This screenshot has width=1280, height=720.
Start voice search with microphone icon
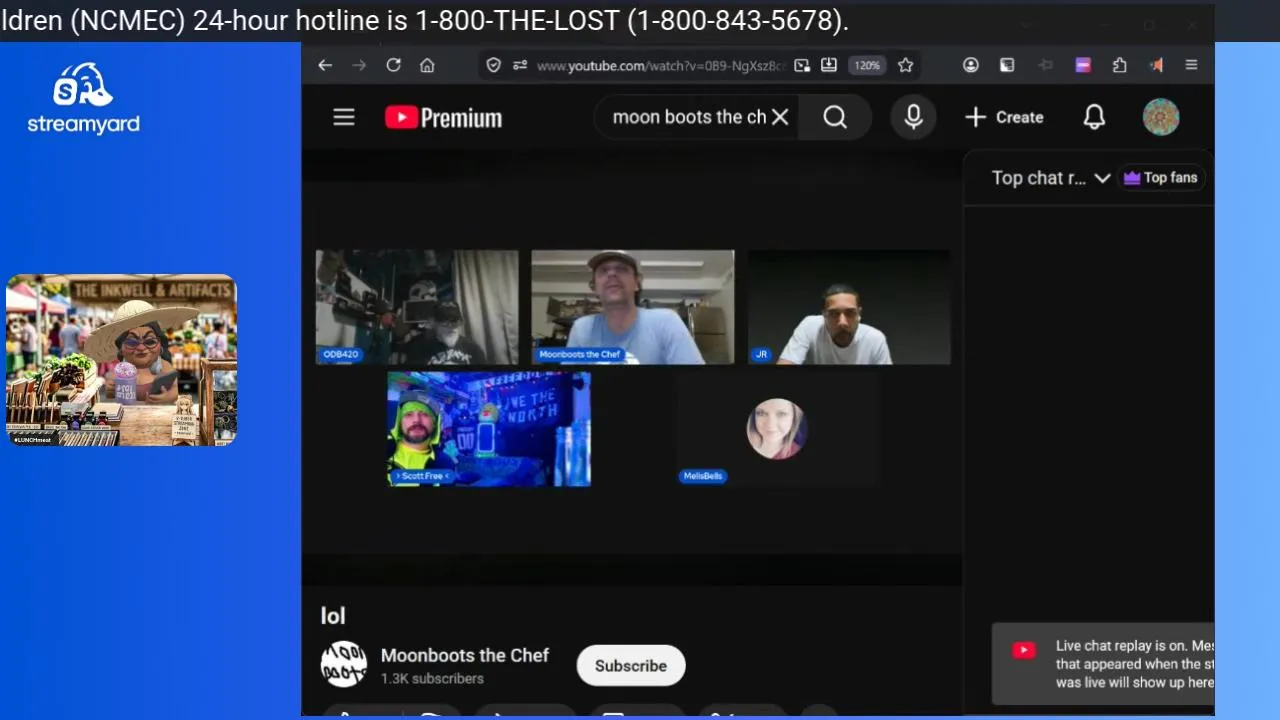pos(913,117)
